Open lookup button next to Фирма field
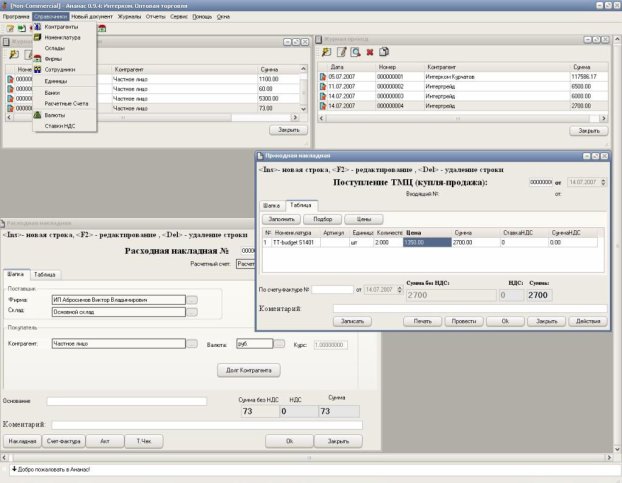Image resolution: width=622 pixels, height=483 pixels. coord(192,300)
